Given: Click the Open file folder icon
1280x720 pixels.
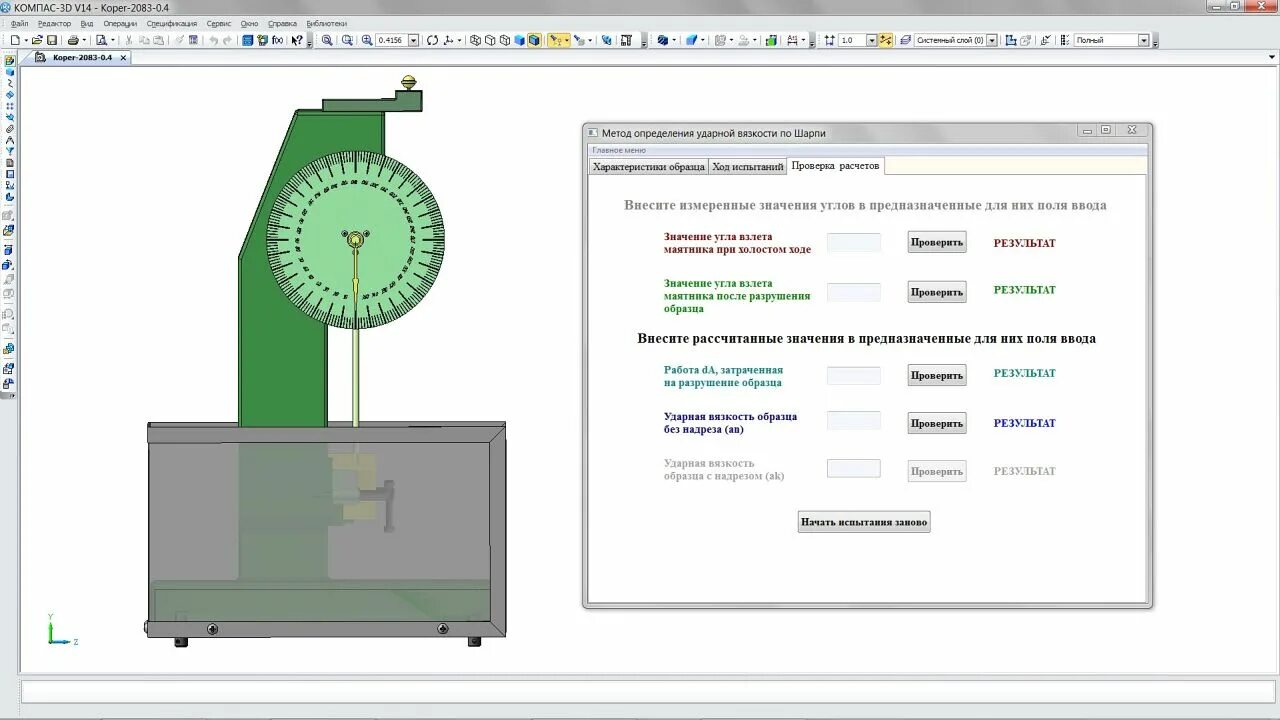Looking at the screenshot, I should 35,40.
